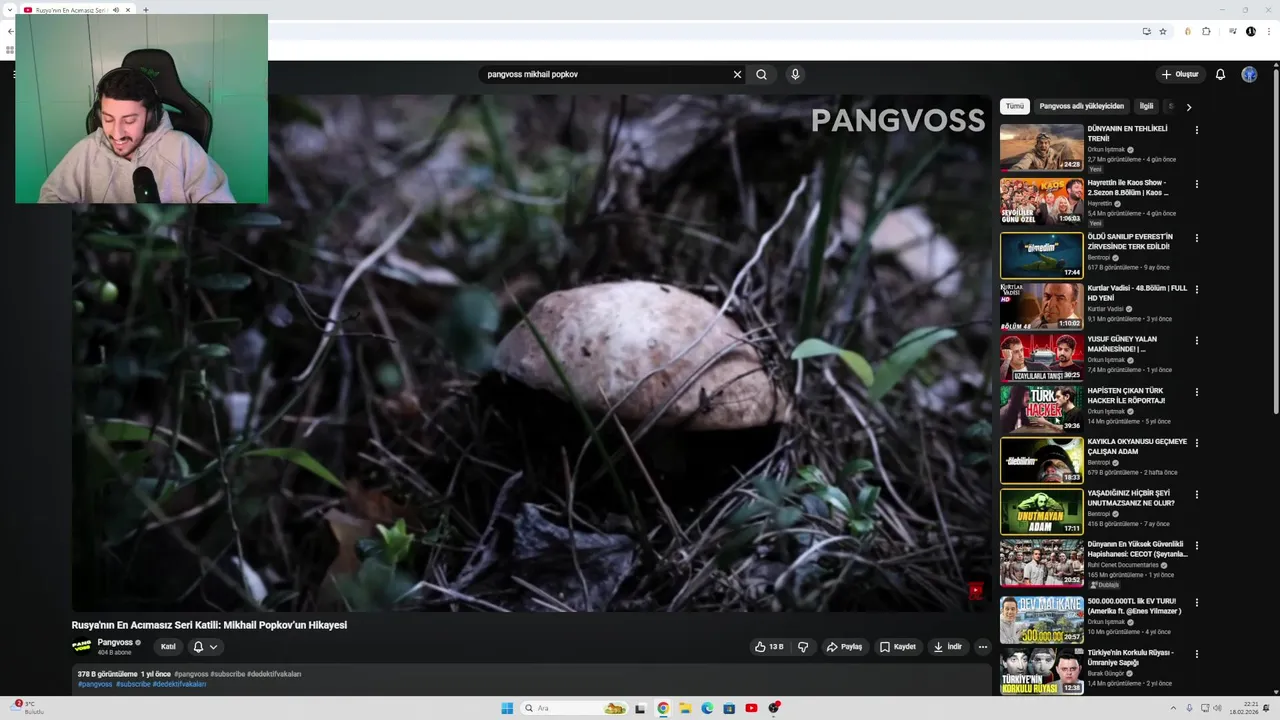Click the Windows taskbar search box
This screenshot has height=720, width=1280.
(x=575, y=708)
